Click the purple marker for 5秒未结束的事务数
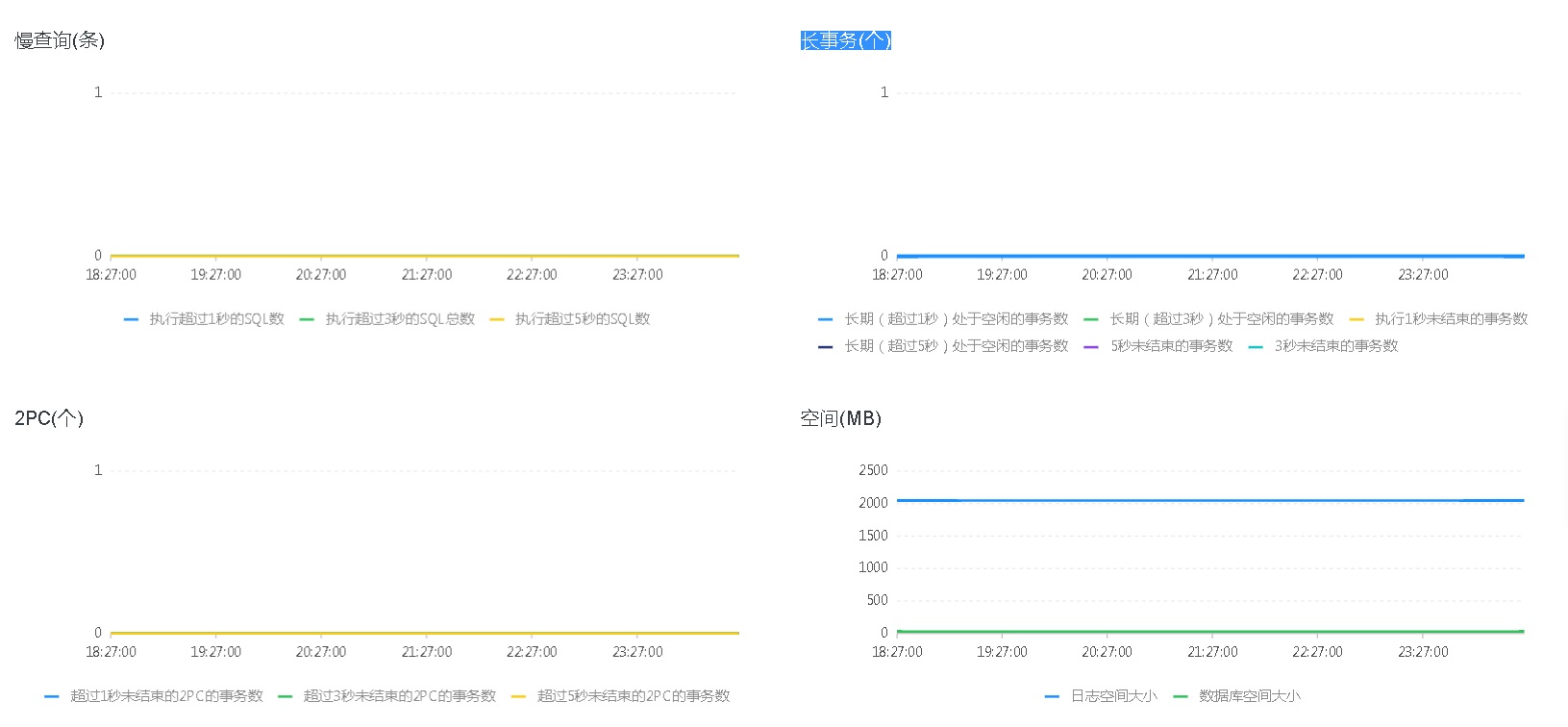The width and height of the screenshot is (1568, 727). [x=1091, y=346]
